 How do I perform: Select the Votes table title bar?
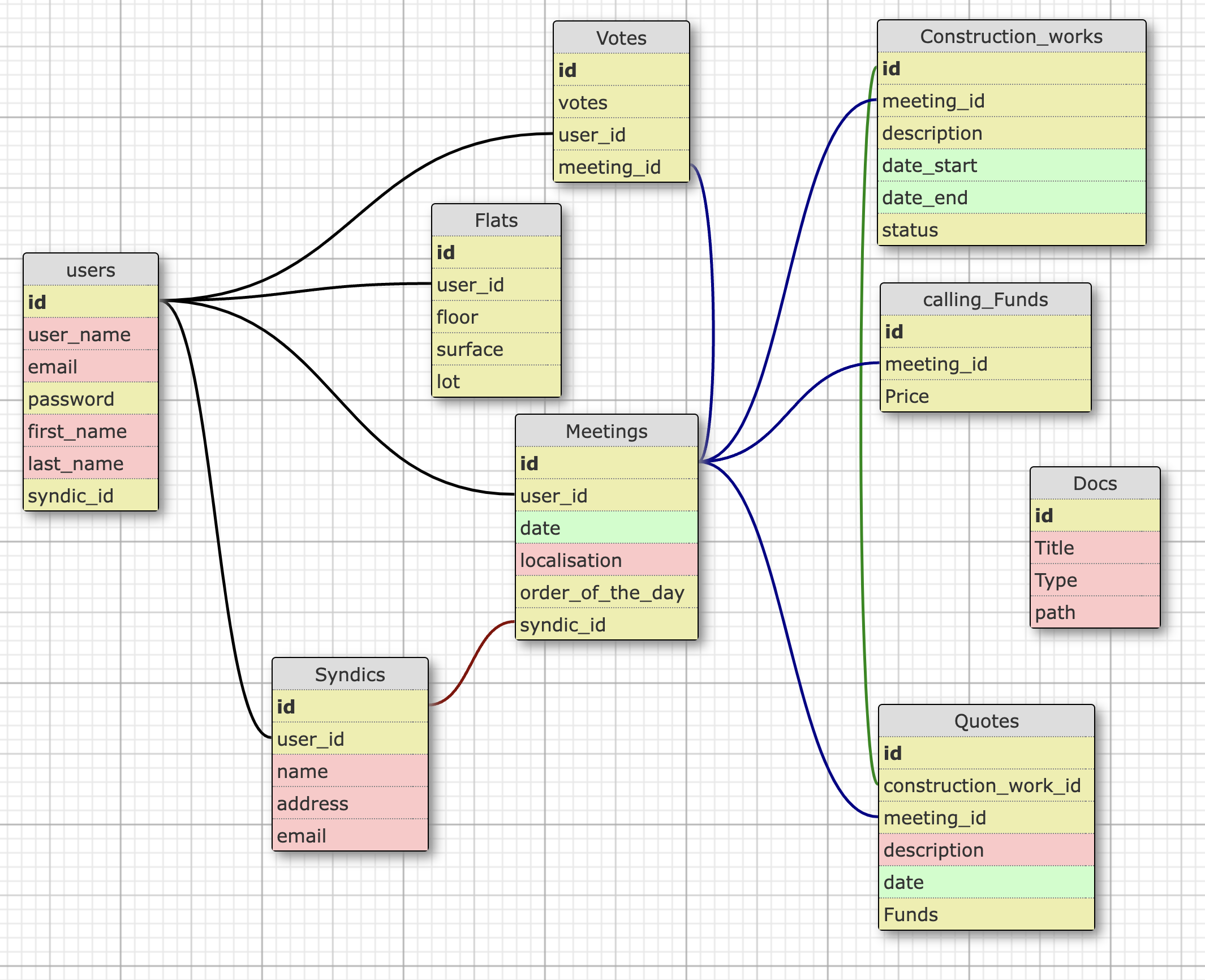pyautogui.click(x=621, y=38)
